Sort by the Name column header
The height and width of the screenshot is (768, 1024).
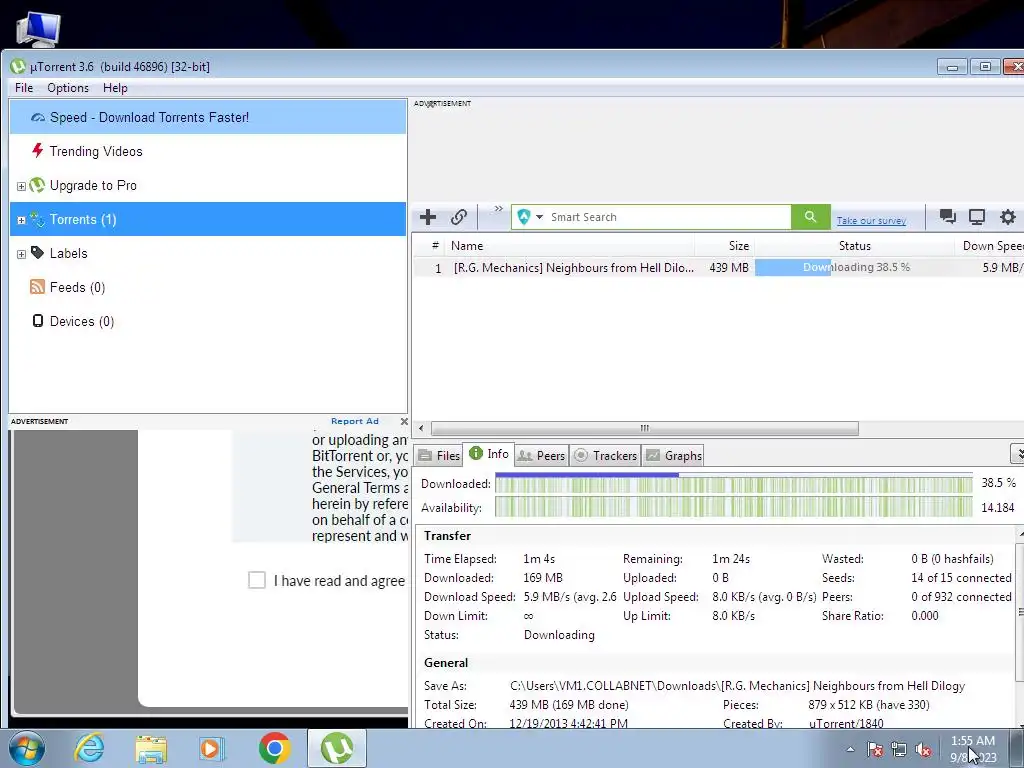point(571,246)
